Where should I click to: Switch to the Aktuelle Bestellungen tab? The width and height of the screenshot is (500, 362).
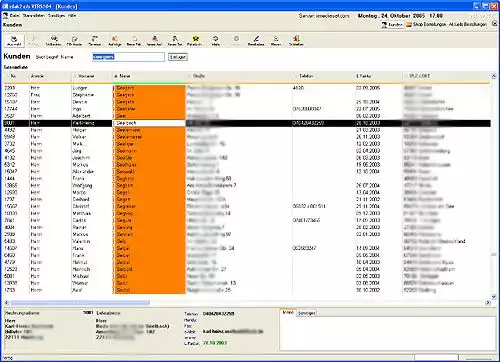(468, 25)
